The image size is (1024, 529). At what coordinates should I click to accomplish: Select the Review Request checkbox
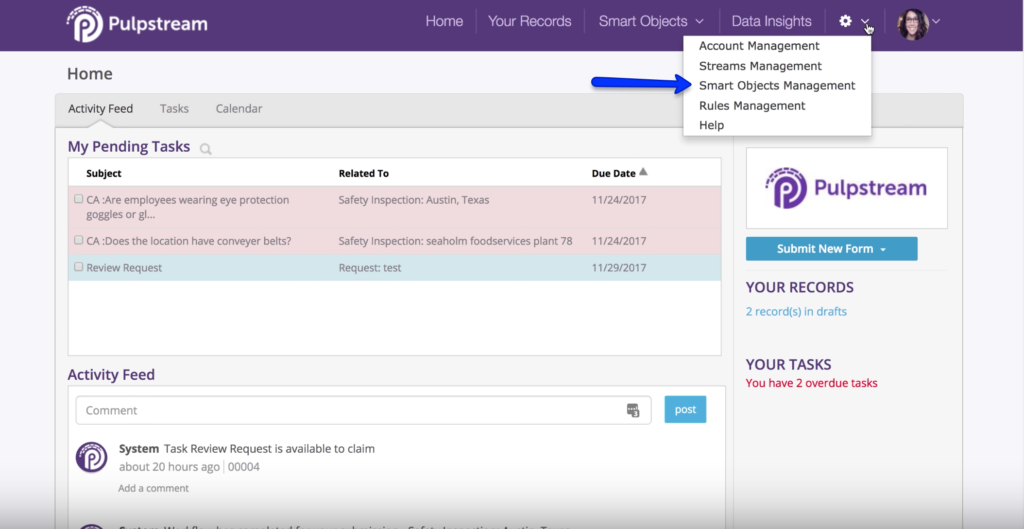tap(79, 267)
